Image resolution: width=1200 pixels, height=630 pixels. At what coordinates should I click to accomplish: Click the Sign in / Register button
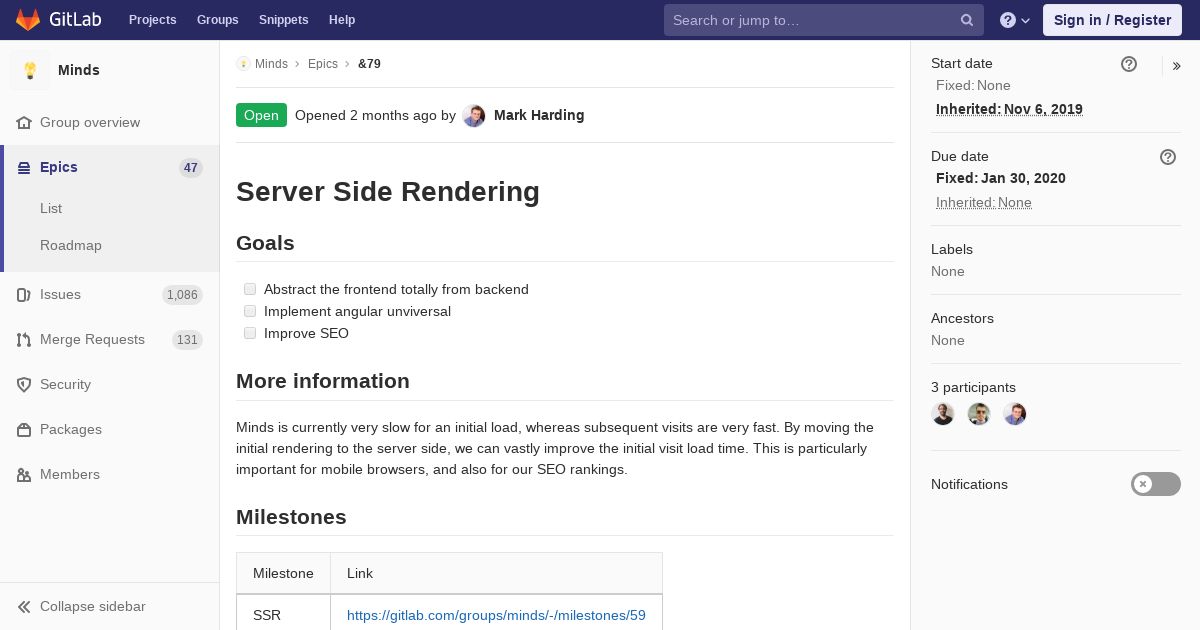coord(1112,20)
